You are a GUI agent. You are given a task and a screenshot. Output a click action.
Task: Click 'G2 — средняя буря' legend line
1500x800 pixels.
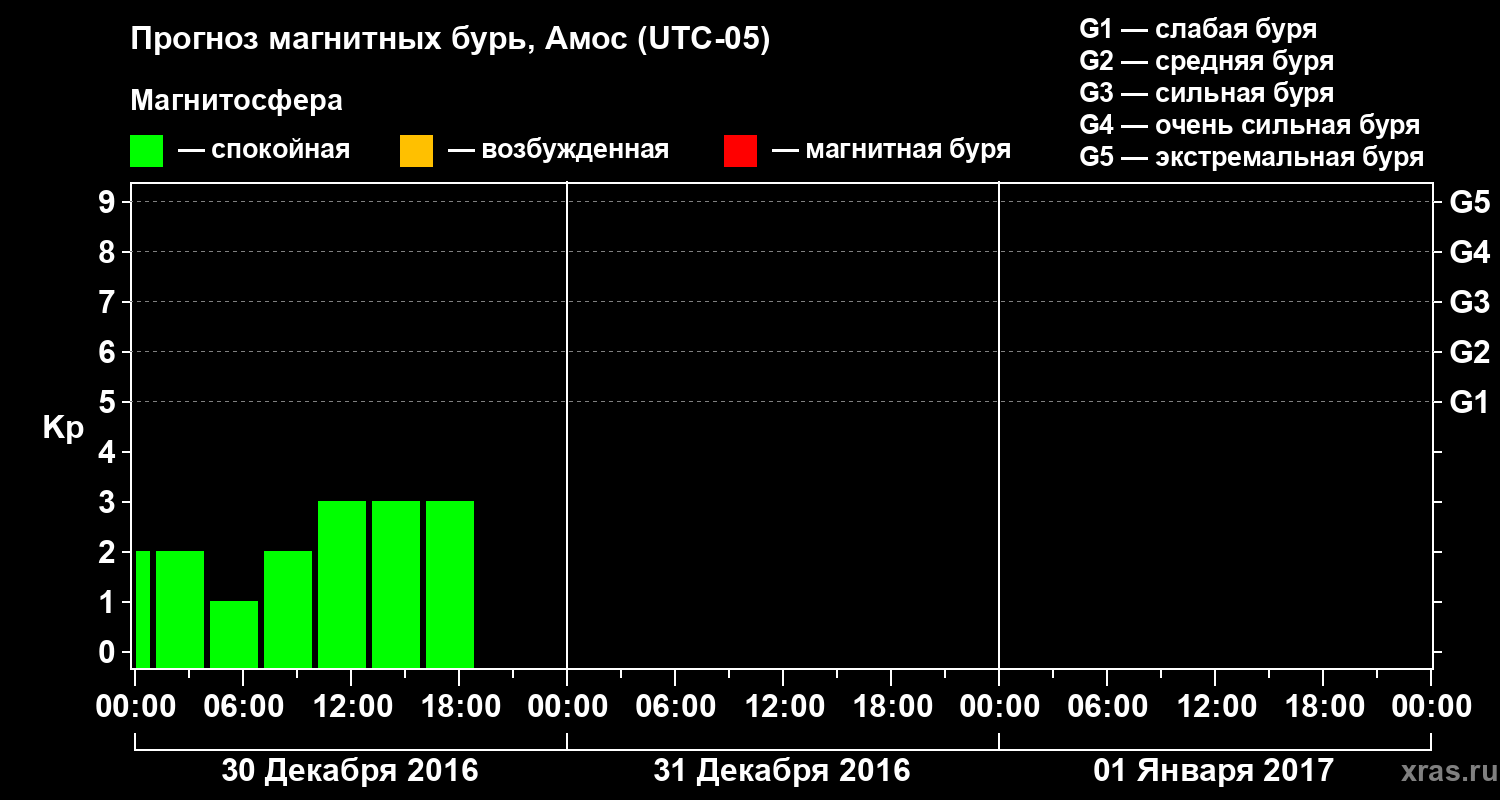[x=1207, y=61]
